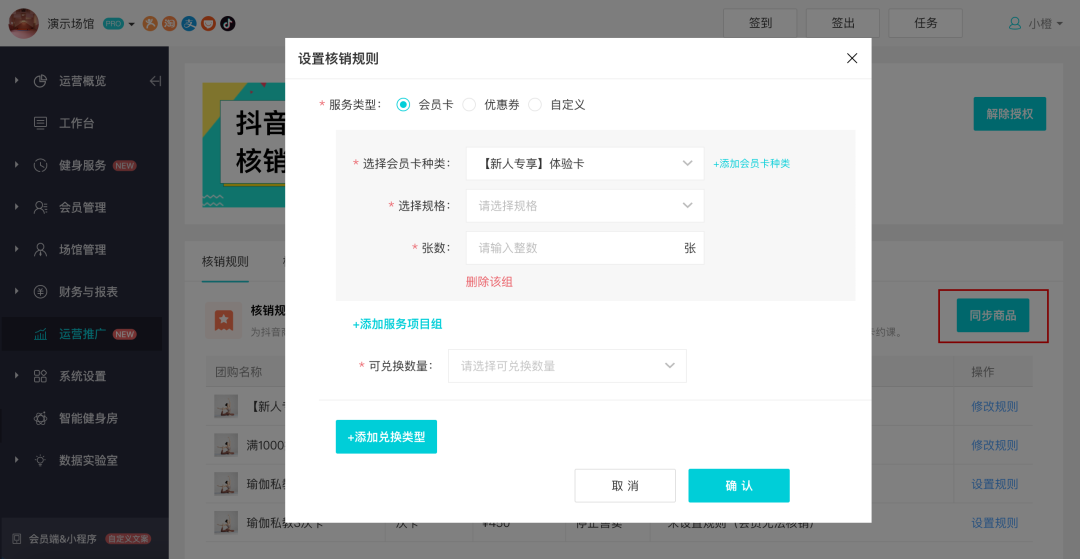
Task: Select the 优惠券 radio option
Action: (469, 104)
